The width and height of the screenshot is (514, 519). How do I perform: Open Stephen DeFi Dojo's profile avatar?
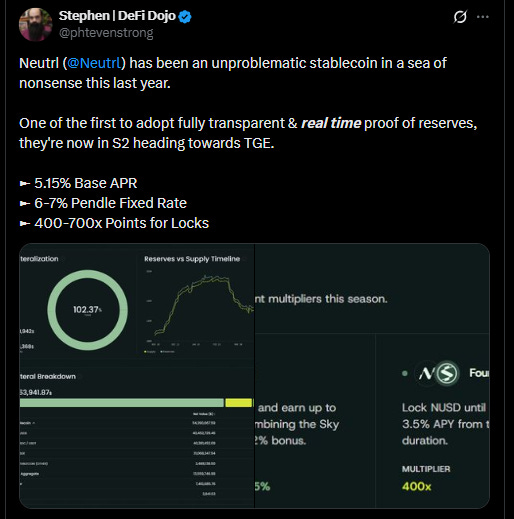(x=36, y=25)
